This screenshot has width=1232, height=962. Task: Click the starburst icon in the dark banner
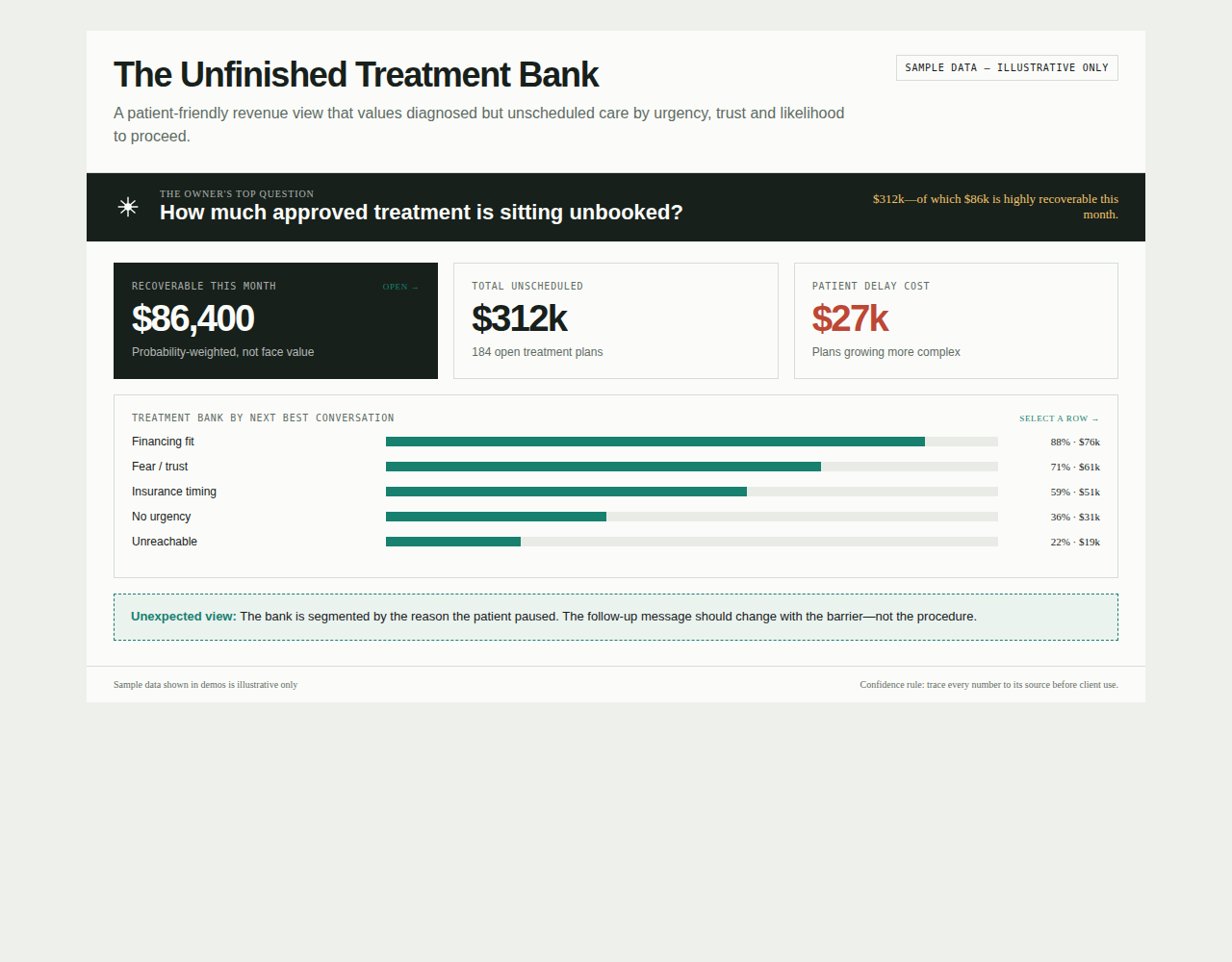coord(128,207)
